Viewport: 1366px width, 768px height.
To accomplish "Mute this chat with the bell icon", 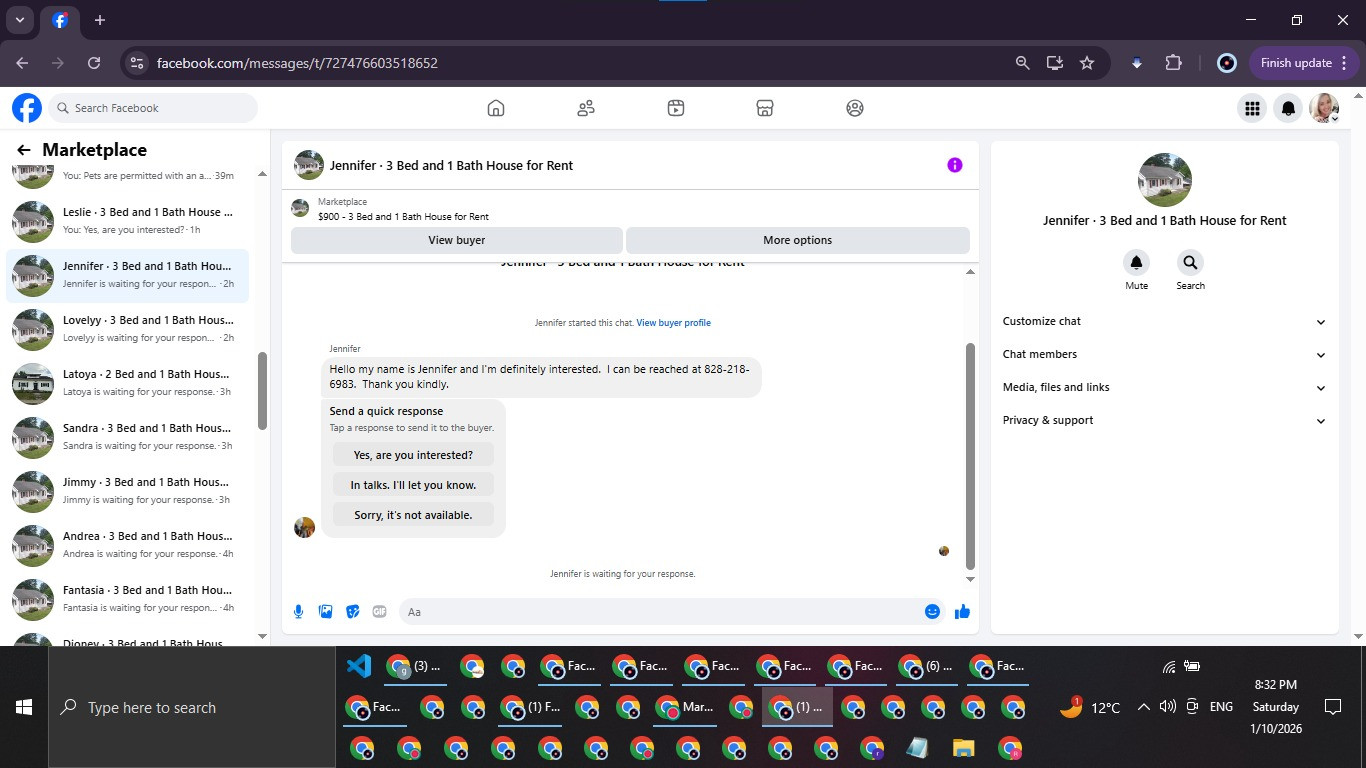I will coord(1136,263).
